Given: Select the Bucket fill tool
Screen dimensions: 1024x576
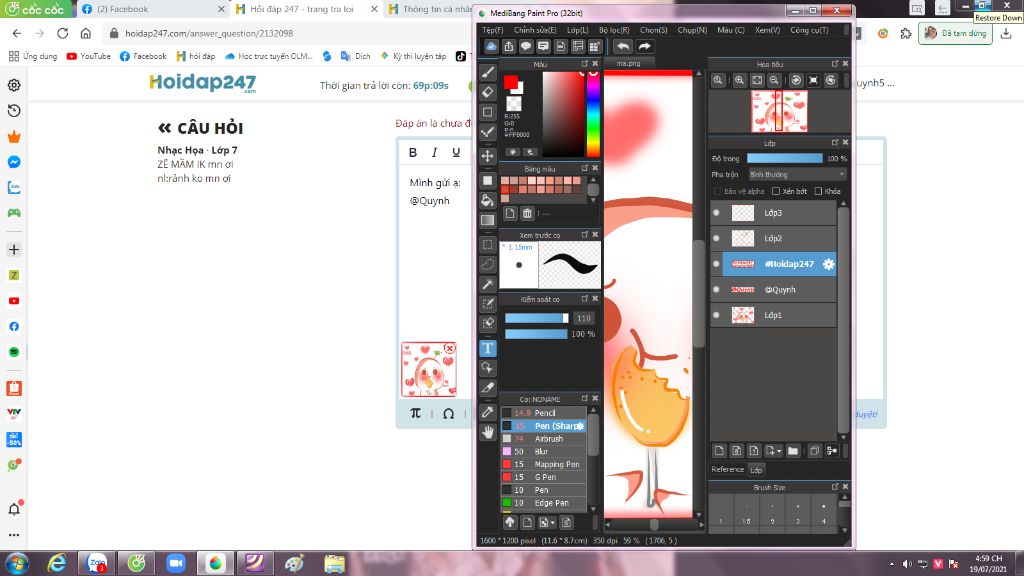Looking at the screenshot, I should pos(488,200).
